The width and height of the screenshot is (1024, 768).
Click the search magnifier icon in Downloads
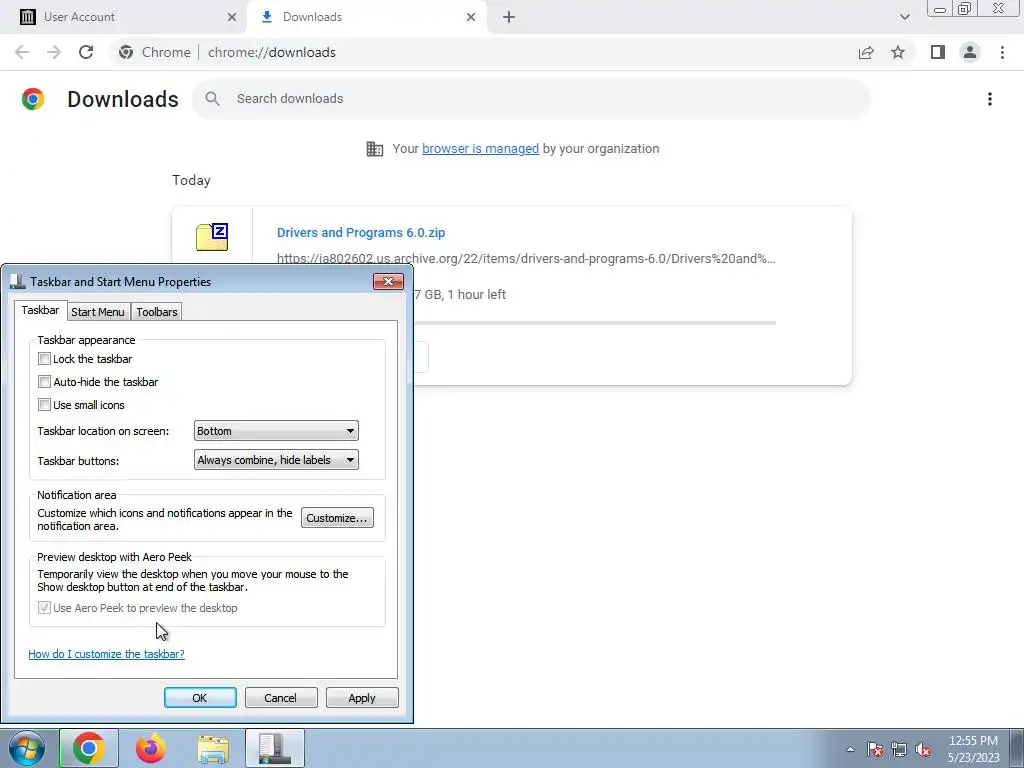click(x=212, y=99)
